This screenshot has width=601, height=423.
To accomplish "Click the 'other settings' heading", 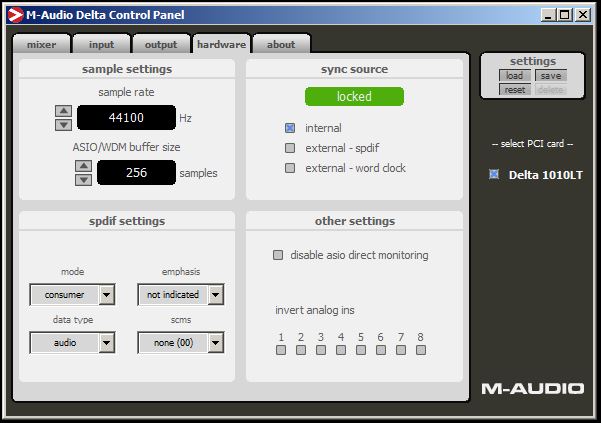I will click(x=355, y=221).
